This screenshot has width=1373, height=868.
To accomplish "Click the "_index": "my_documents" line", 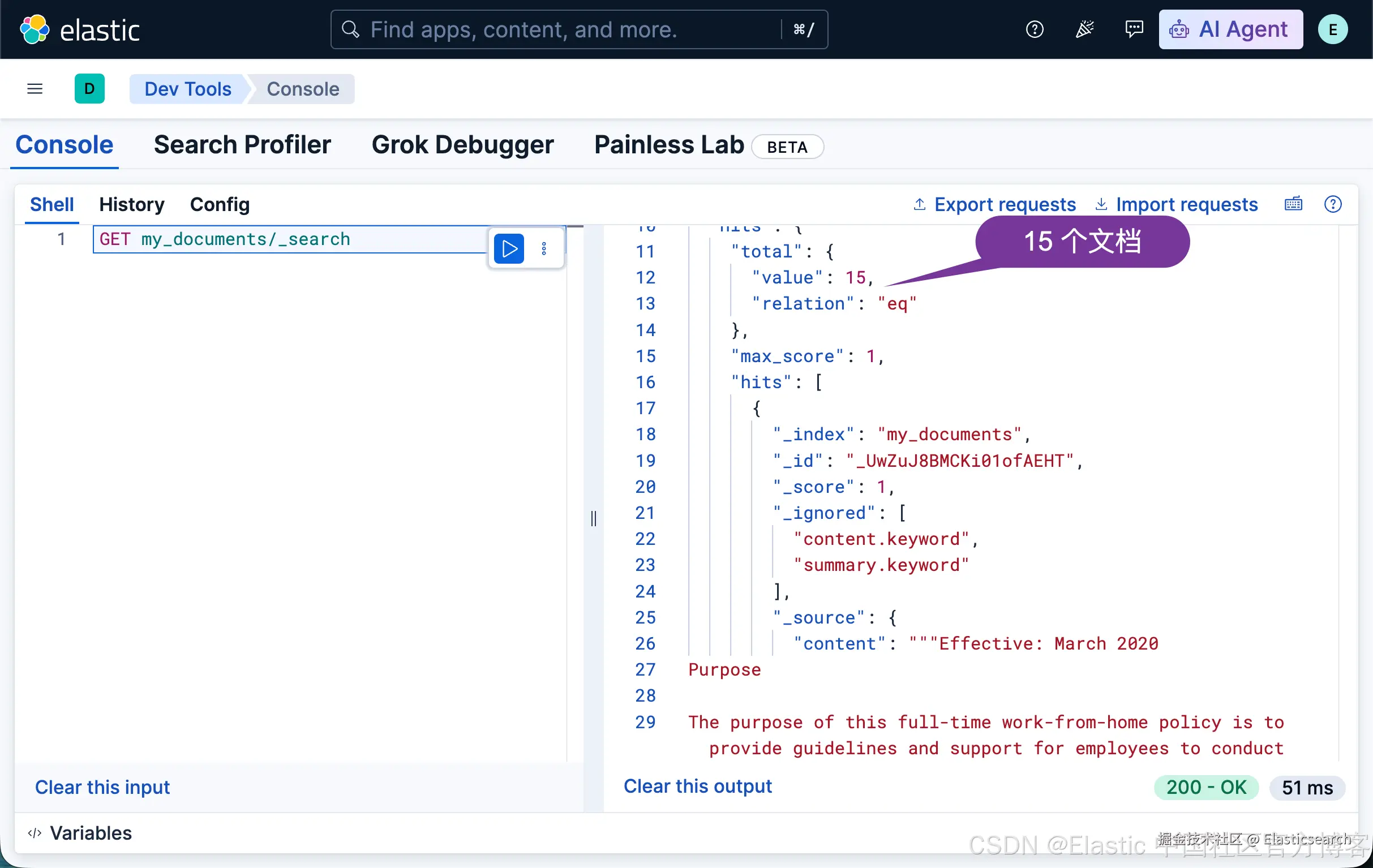I will tap(901, 435).
